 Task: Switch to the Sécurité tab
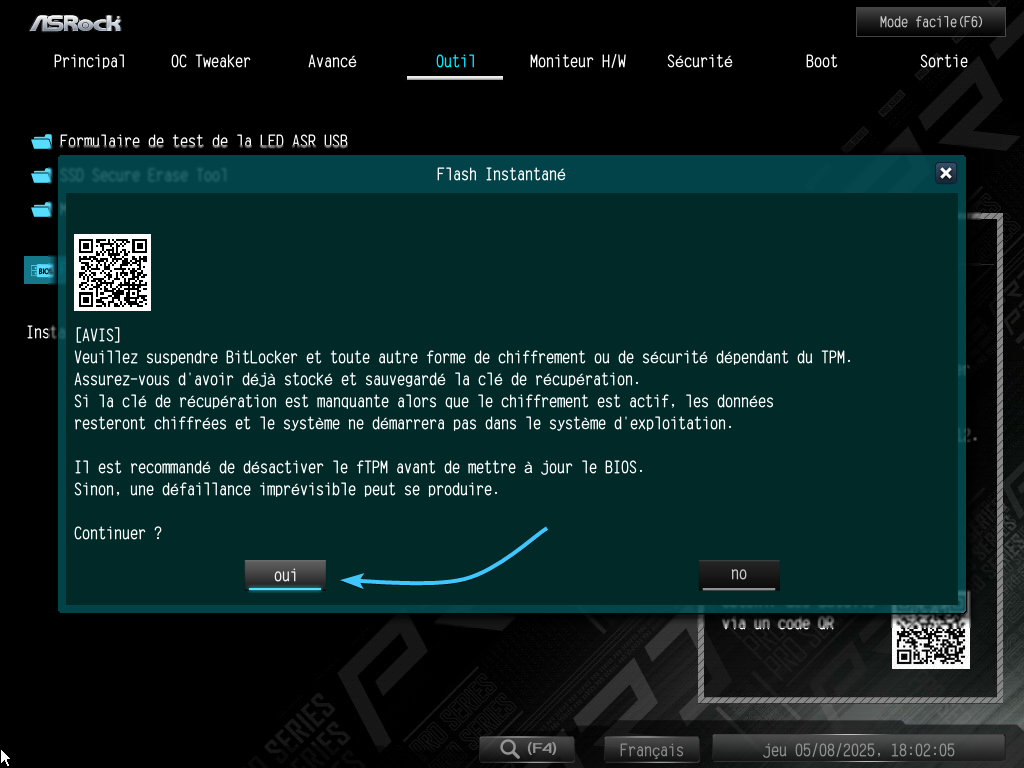tap(699, 61)
